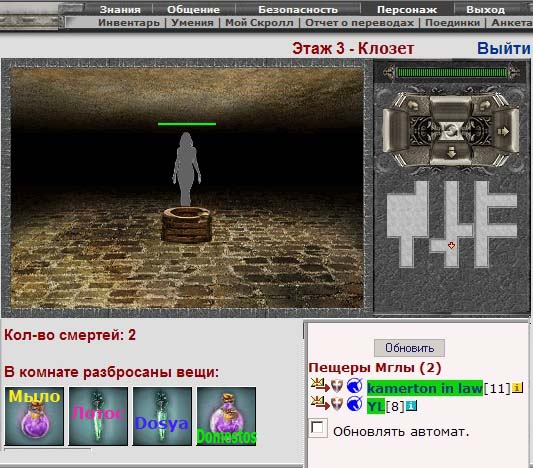Click the В комнате разбросаны вещи heading
Image resolution: width=533 pixels, height=468 pixels.
(x=111, y=372)
